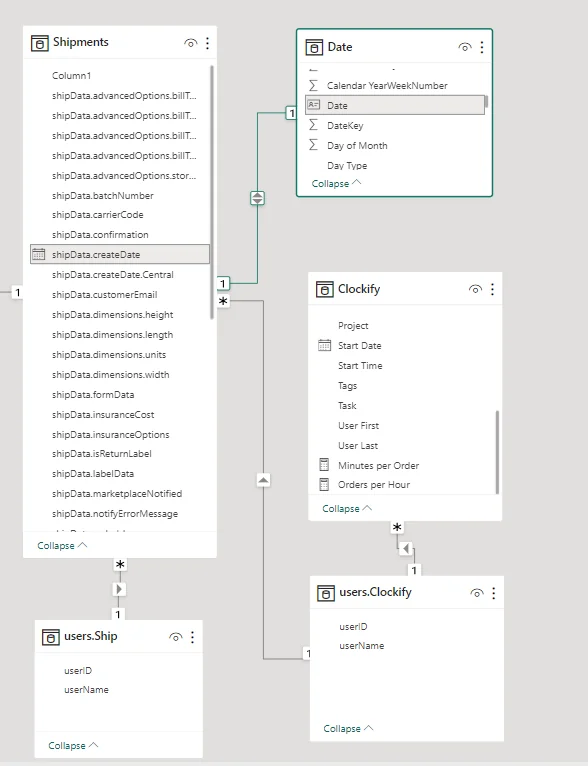Screen dimensions: 588x766
Task: Select shipData.confirmation field
Action: 100,235
